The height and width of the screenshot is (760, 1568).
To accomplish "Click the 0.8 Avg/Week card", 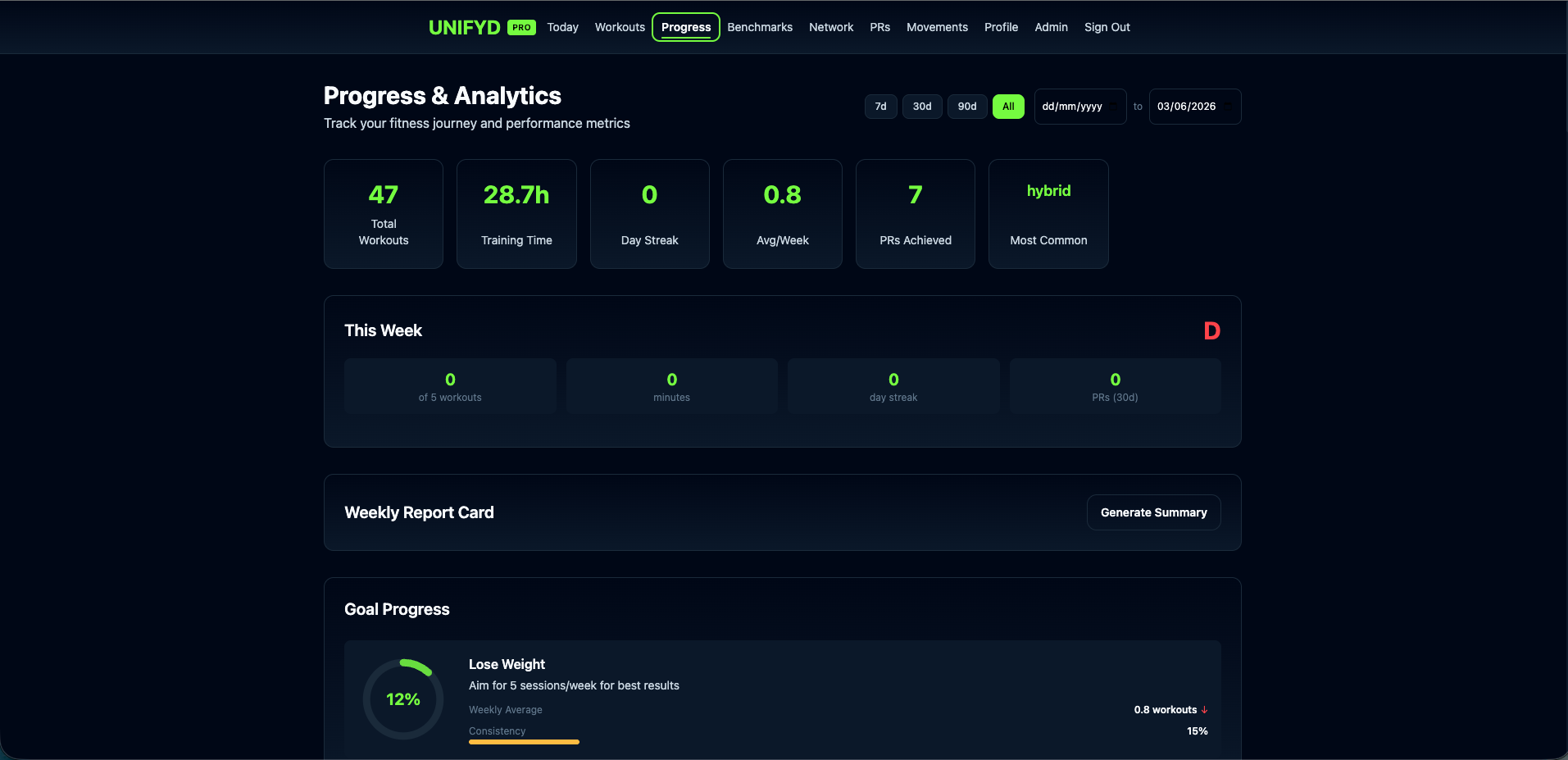I will 783,214.
